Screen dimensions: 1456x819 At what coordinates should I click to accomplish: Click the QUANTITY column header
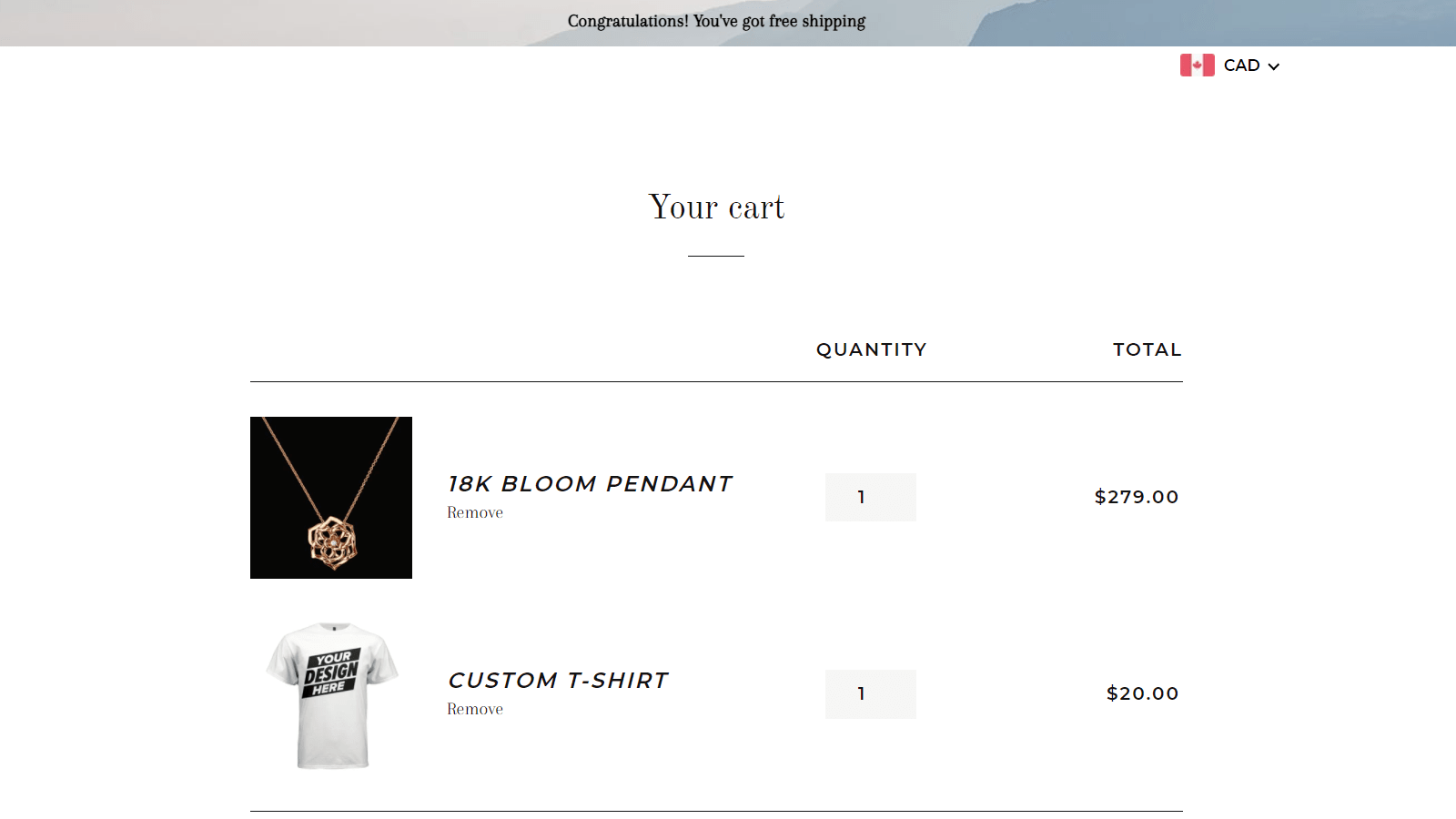[x=872, y=349]
